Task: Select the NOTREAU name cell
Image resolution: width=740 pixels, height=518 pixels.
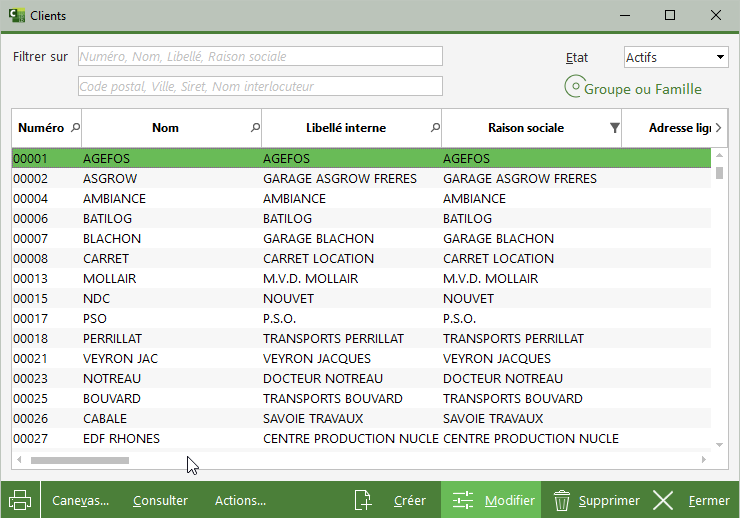Action: tap(112, 379)
